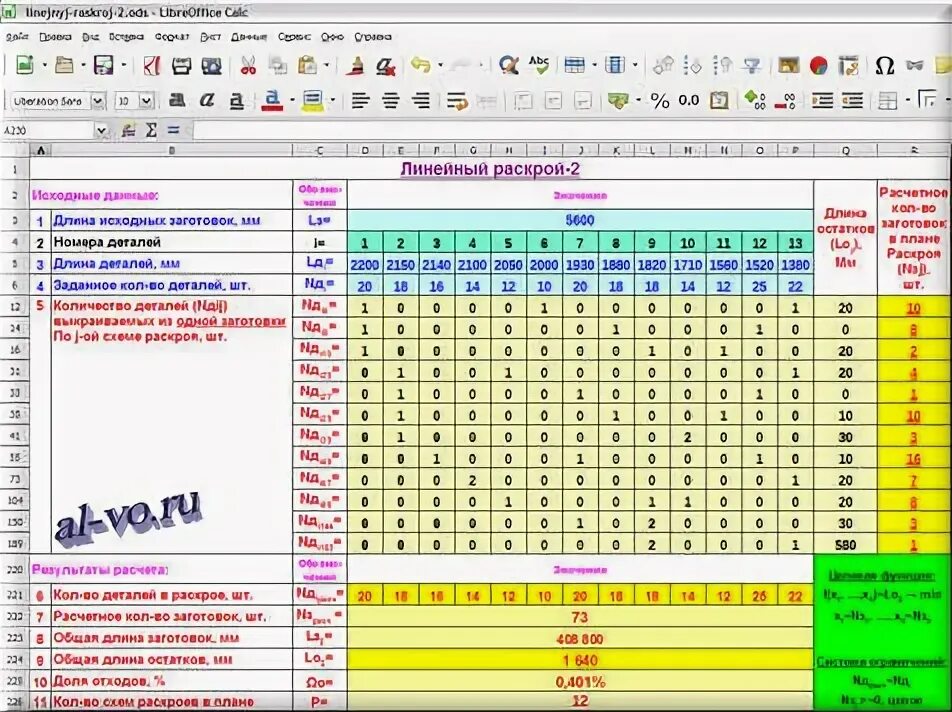
Task: Insert a pivot table
Action: [x=849, y=66]
